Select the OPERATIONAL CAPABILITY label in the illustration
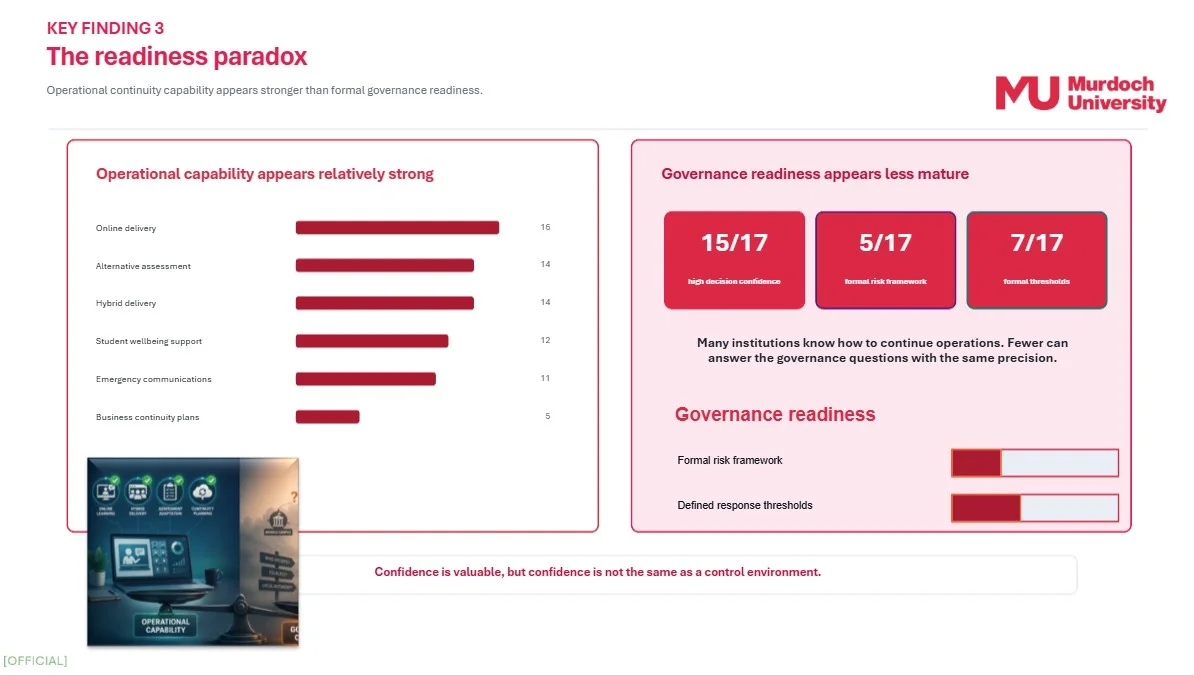 coord(165,626)
